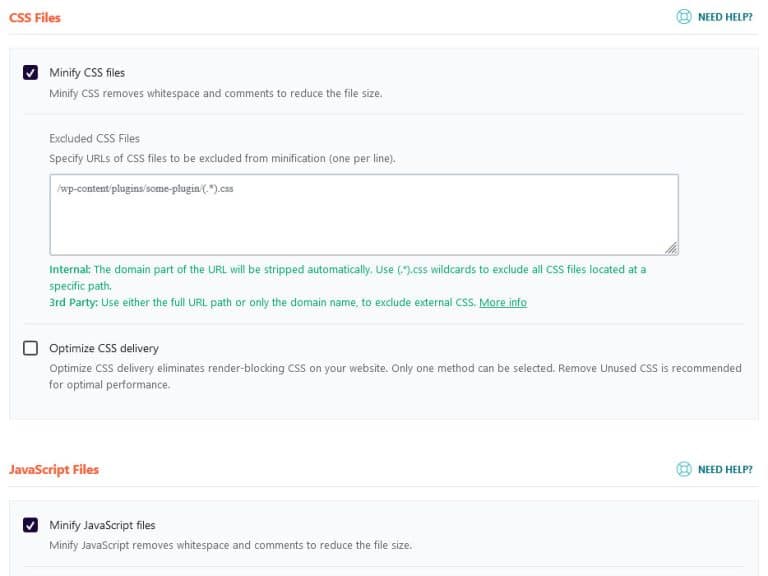The image size is (768, 576).
Task: Click the JavaScript Files section heading
Action: pos(54,469)
